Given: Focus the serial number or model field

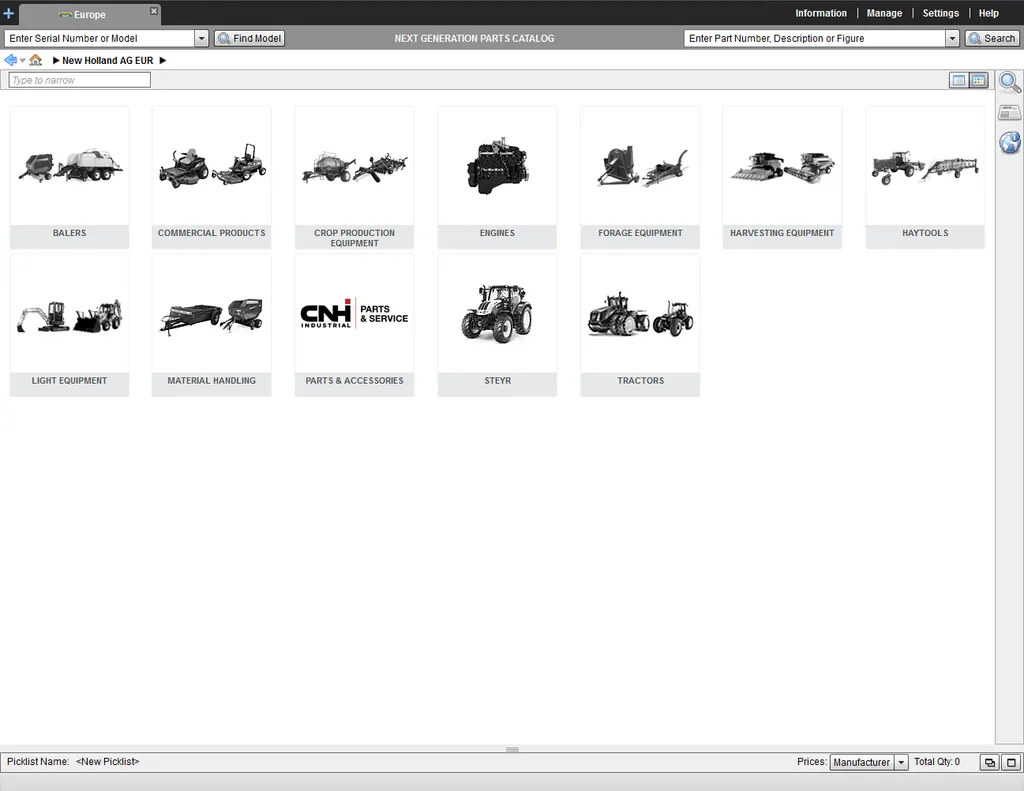Looking at the screenshot, I should coord(99,39).
